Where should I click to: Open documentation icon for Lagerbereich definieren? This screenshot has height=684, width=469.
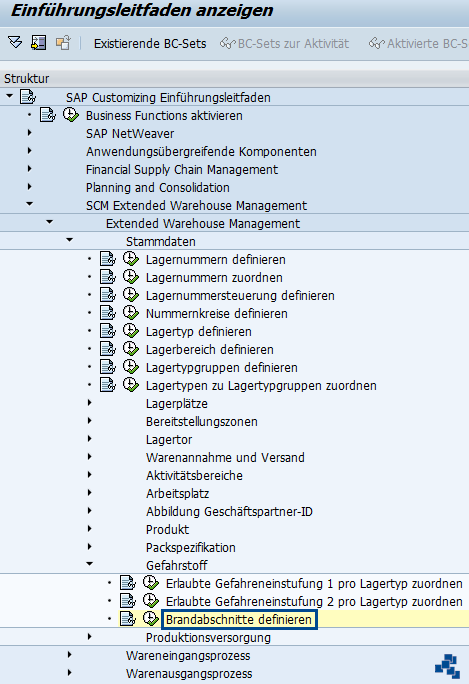tap(108, 349)
